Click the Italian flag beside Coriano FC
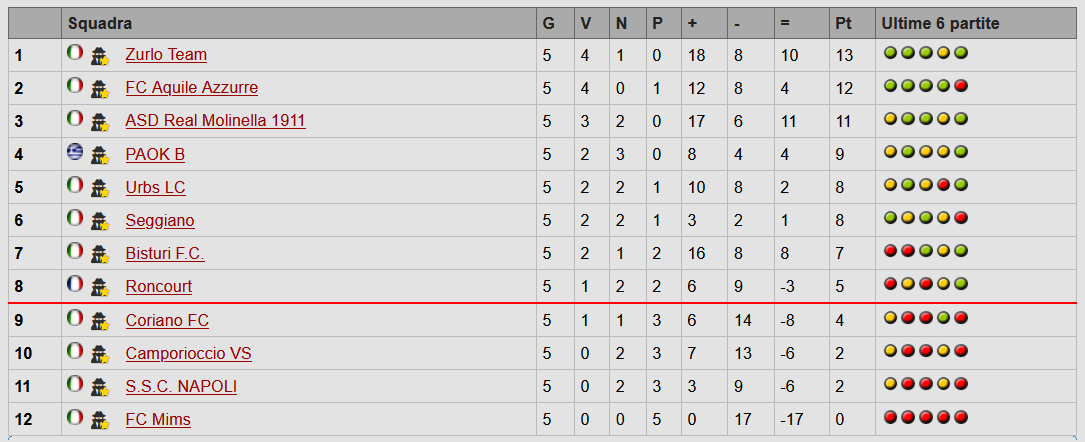 click(75, 318)
